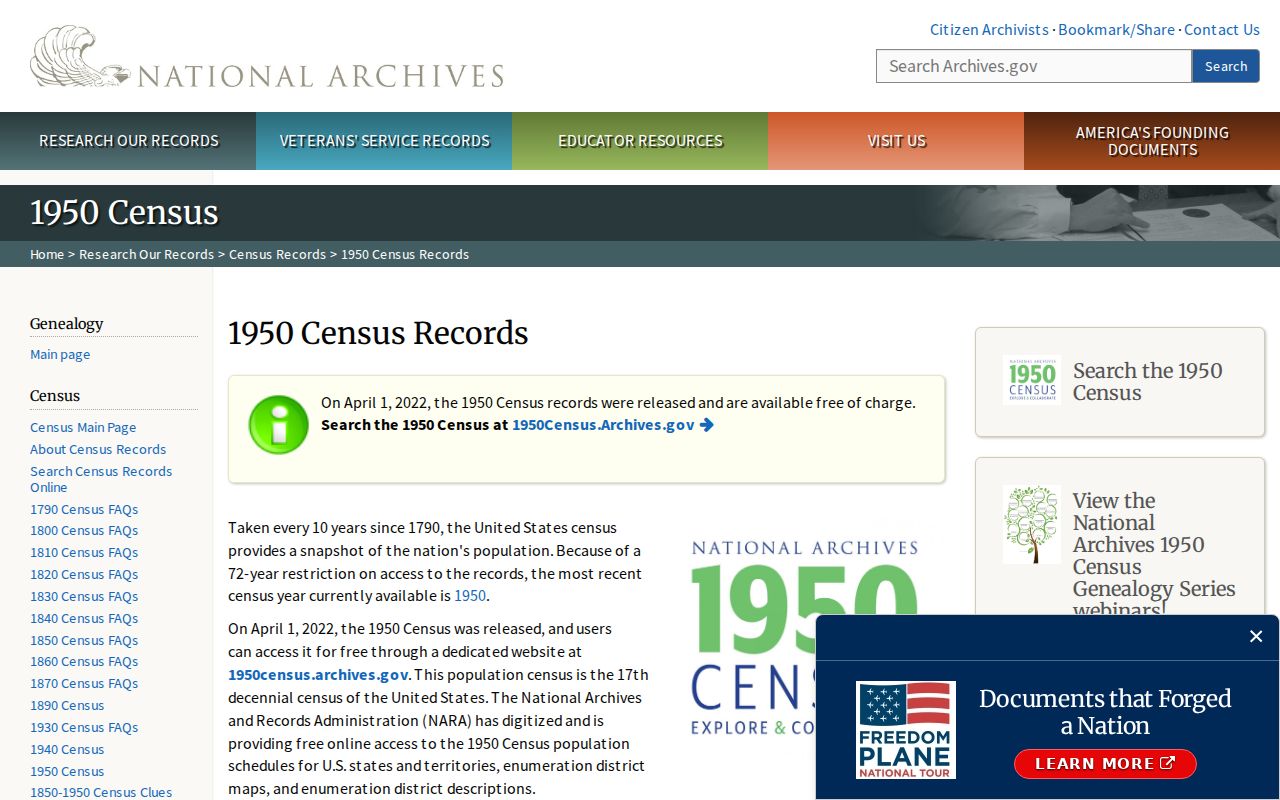
Task: Open 1850 Census FAQs link
Action: coord(84,640)
